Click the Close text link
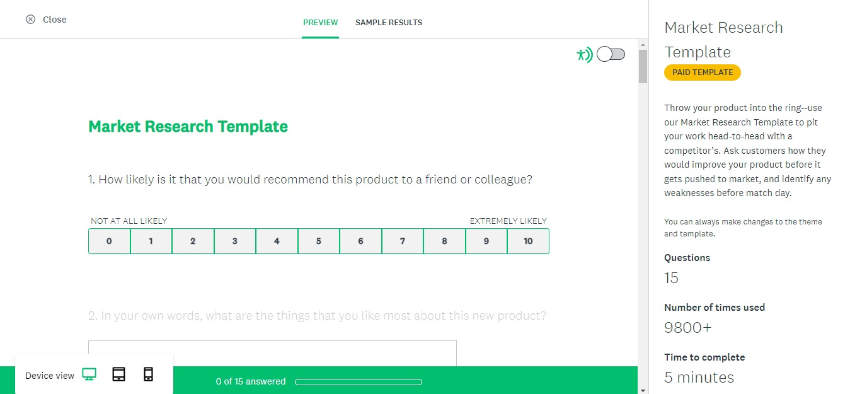 click(x=54, y=20)
